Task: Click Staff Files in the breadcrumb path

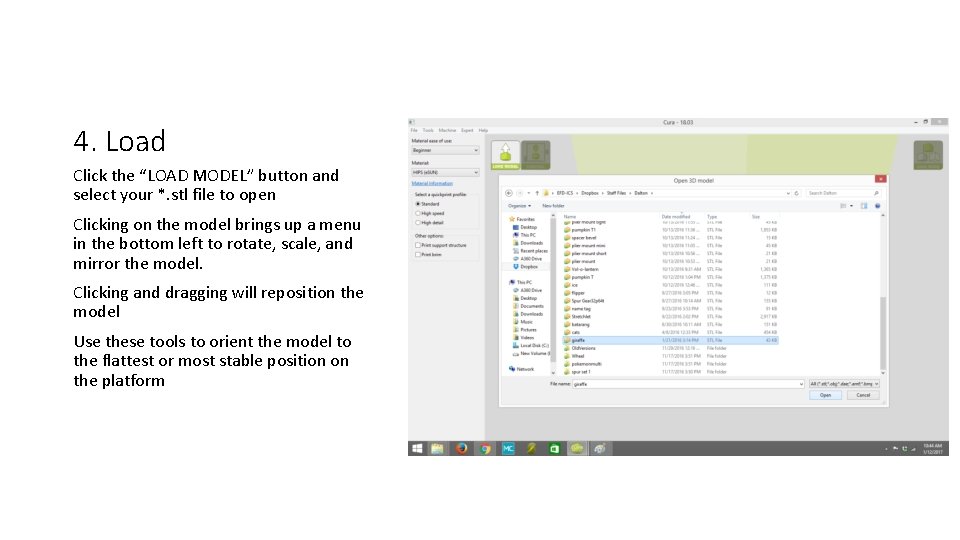Action: click(616, 193)
